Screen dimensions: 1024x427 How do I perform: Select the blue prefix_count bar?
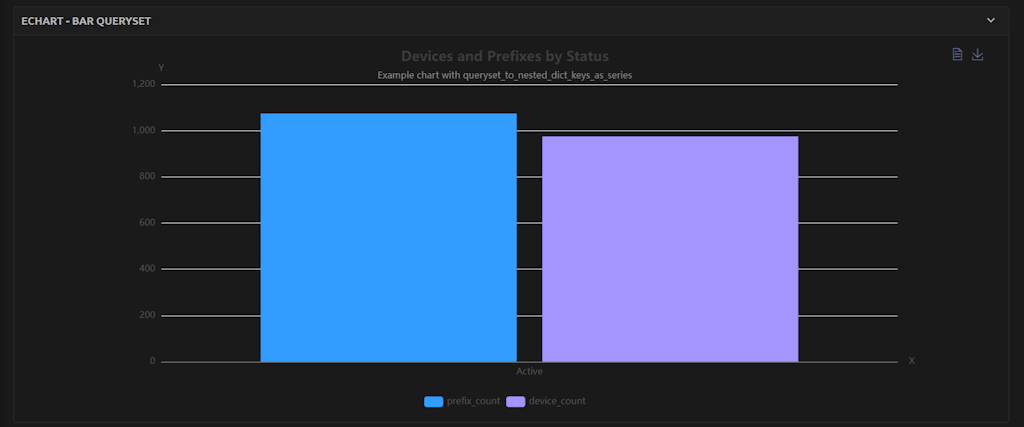tap(388, 238)
